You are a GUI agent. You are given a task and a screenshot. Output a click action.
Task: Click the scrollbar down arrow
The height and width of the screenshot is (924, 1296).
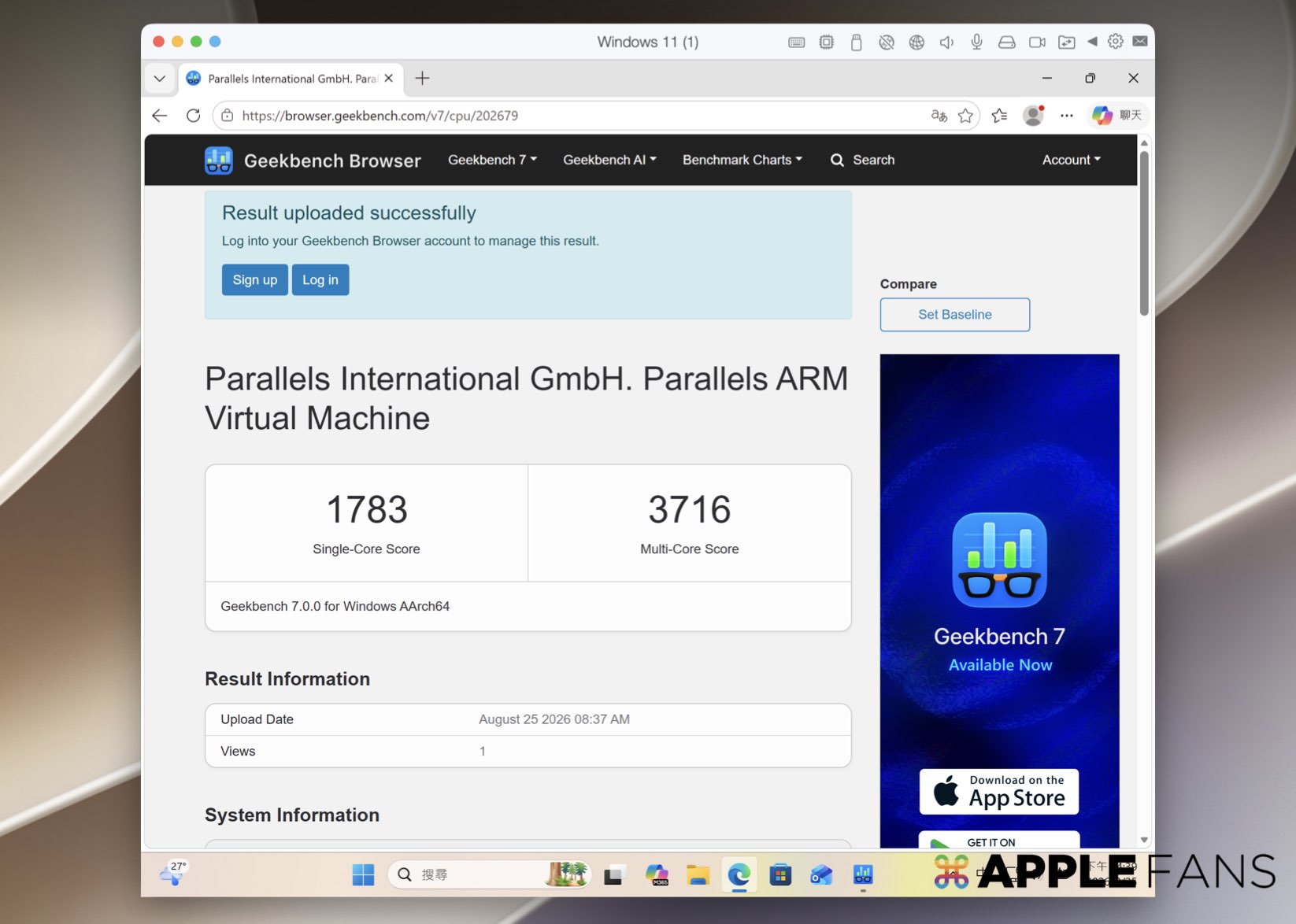point(1144,841)
